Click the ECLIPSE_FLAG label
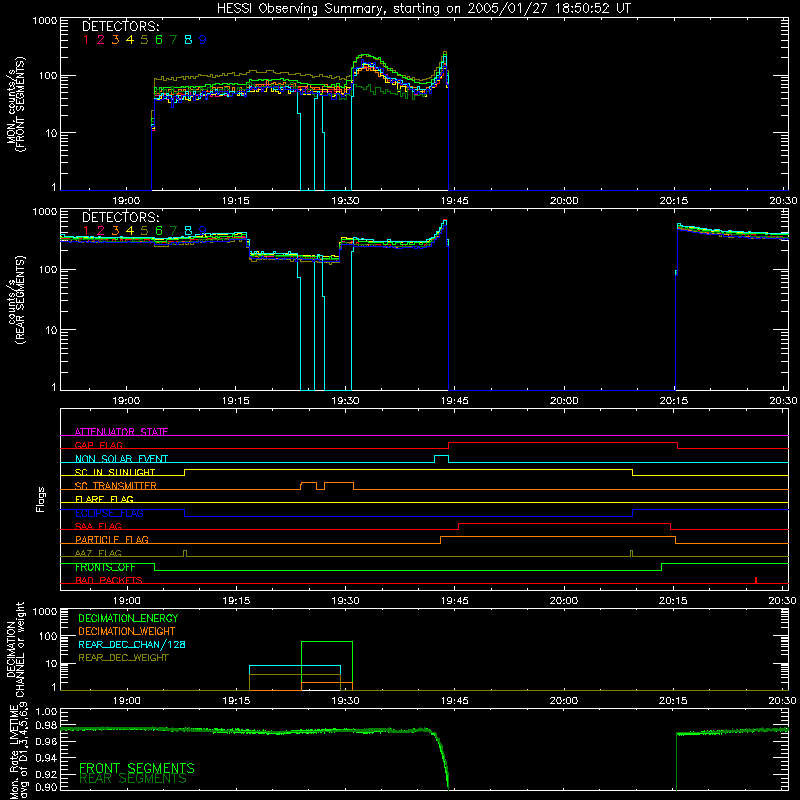Screen dimensions: 800x800 point(109,513)
